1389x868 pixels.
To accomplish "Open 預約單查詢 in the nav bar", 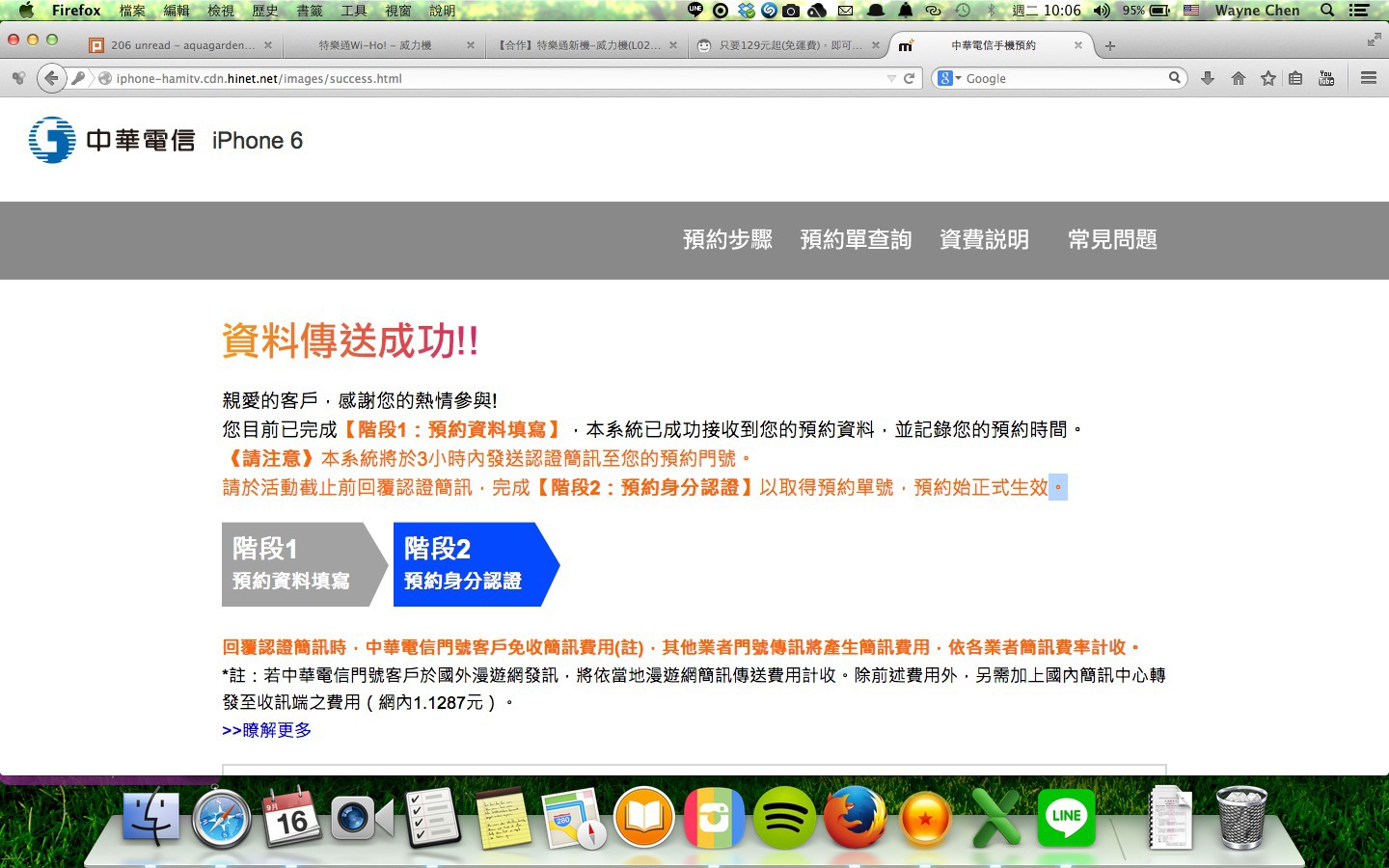I will click(856, 239).
